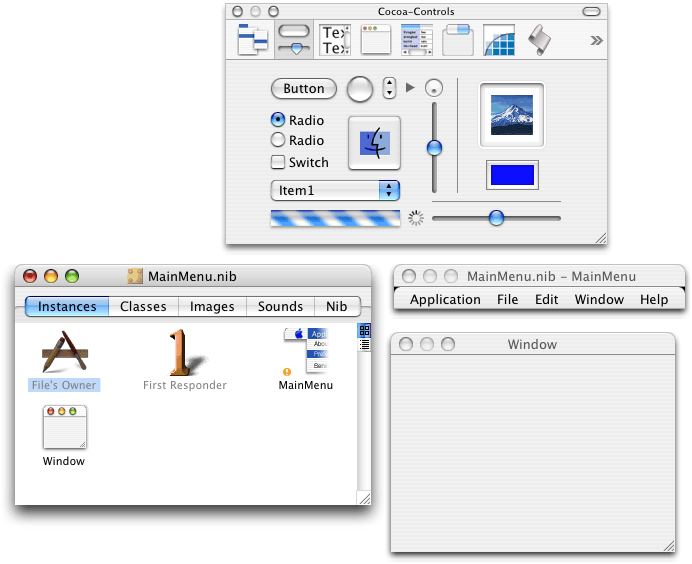The image size is (692, 564).
Task: Select the File's Owner icon
Action: click(64, 352)
